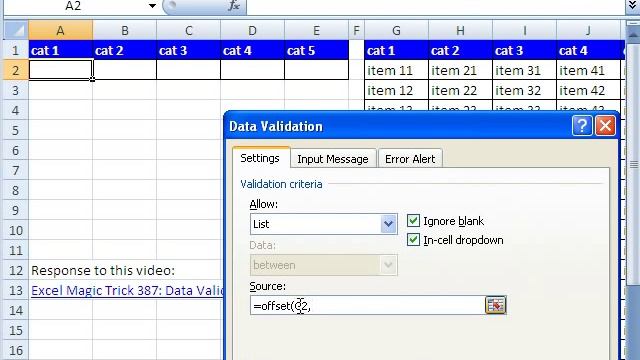Image resolution: width=640 pixels, height=360 pixels.
Task: Open the disabled Data between dropdown
Action: (388, 265)
